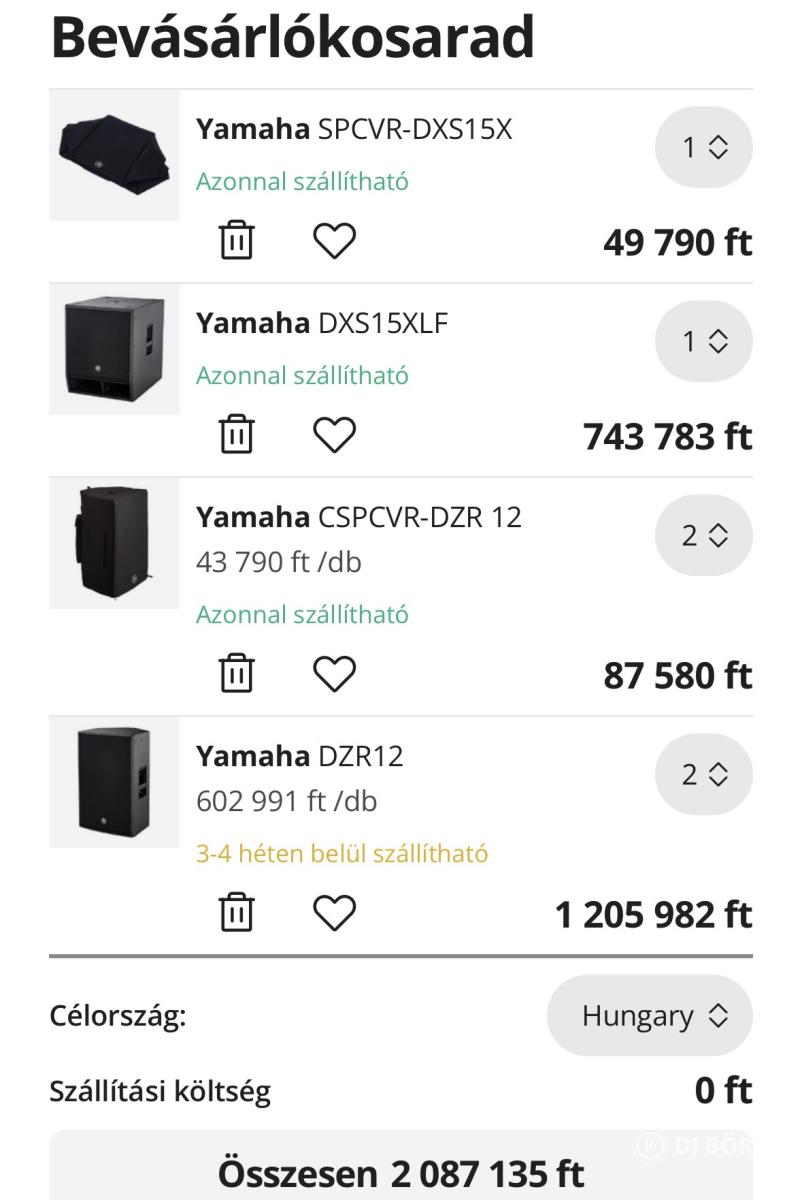Open Yamaha SPCVR-DXS15X product link
The height and width of the screenshot is (1200, 802).
click(354, 129)
